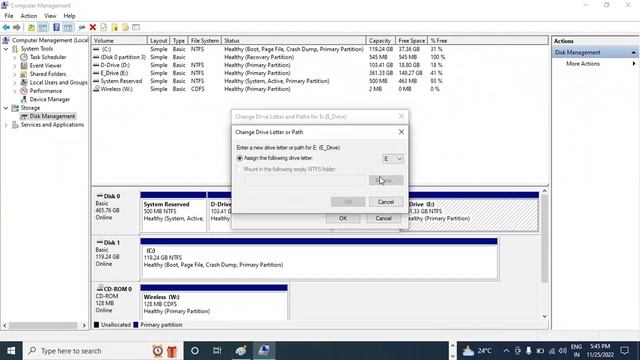Expand Services and Applications node
Screen dimensions: 640x360
(6, 125)
